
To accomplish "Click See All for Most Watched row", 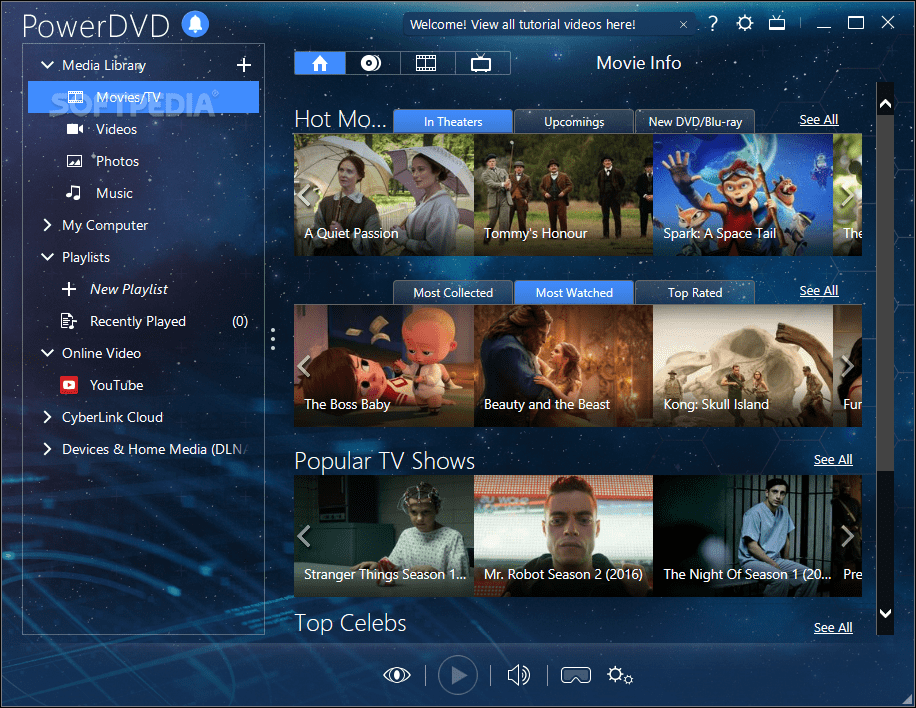I will pyautogui.click(x=818, y=291).
